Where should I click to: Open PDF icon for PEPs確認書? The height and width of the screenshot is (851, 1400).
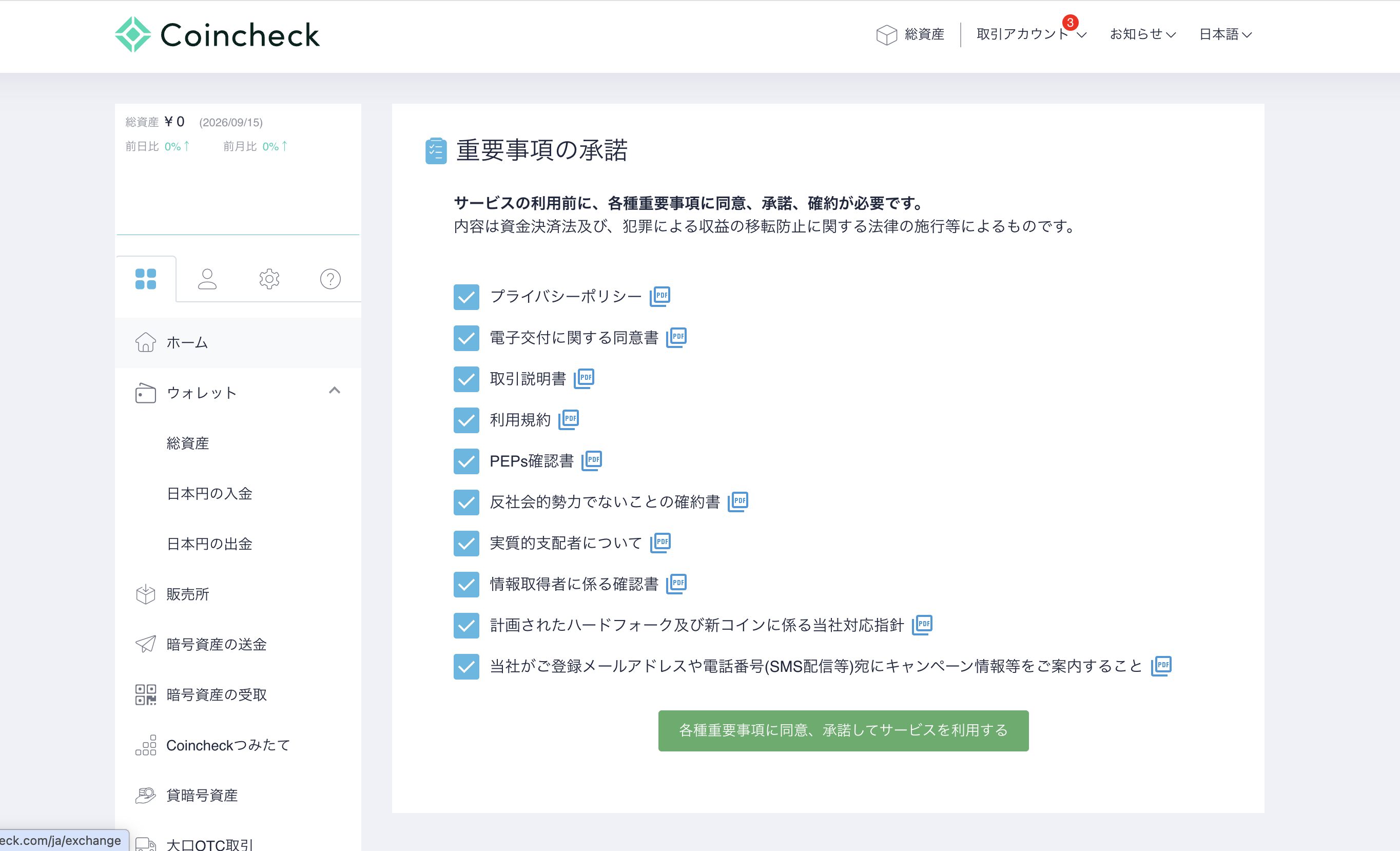click(592, 461)
